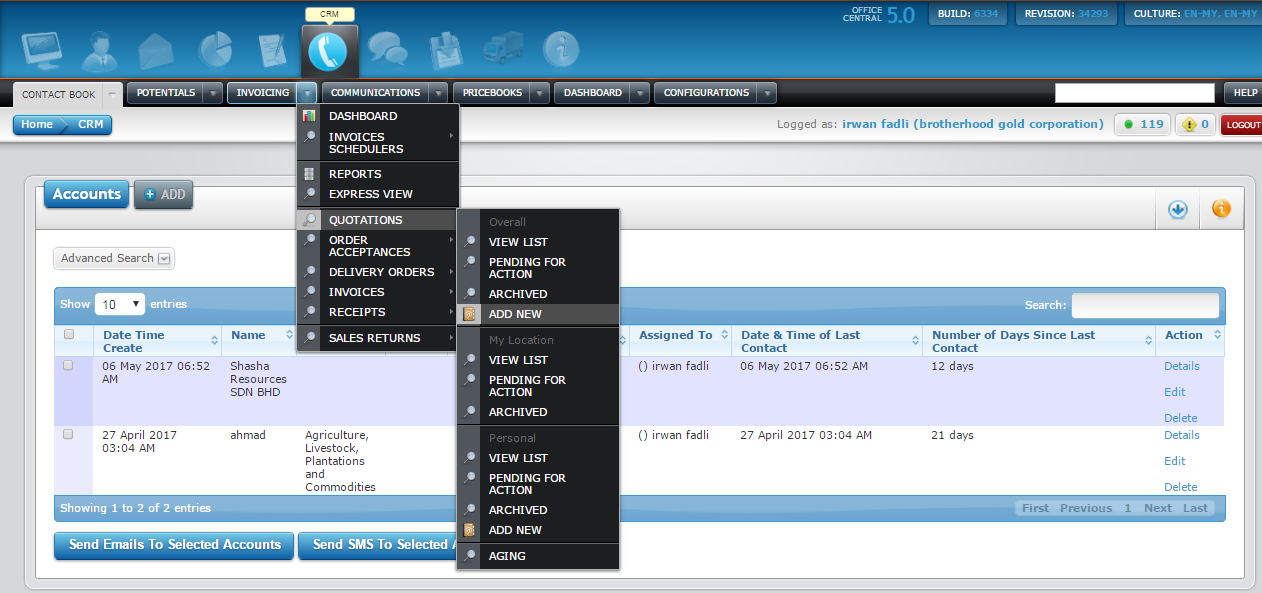Screen dimensions: 1262x593
Task: Click the green dot 119 notification badge
Action: [x=1142, y=124]
